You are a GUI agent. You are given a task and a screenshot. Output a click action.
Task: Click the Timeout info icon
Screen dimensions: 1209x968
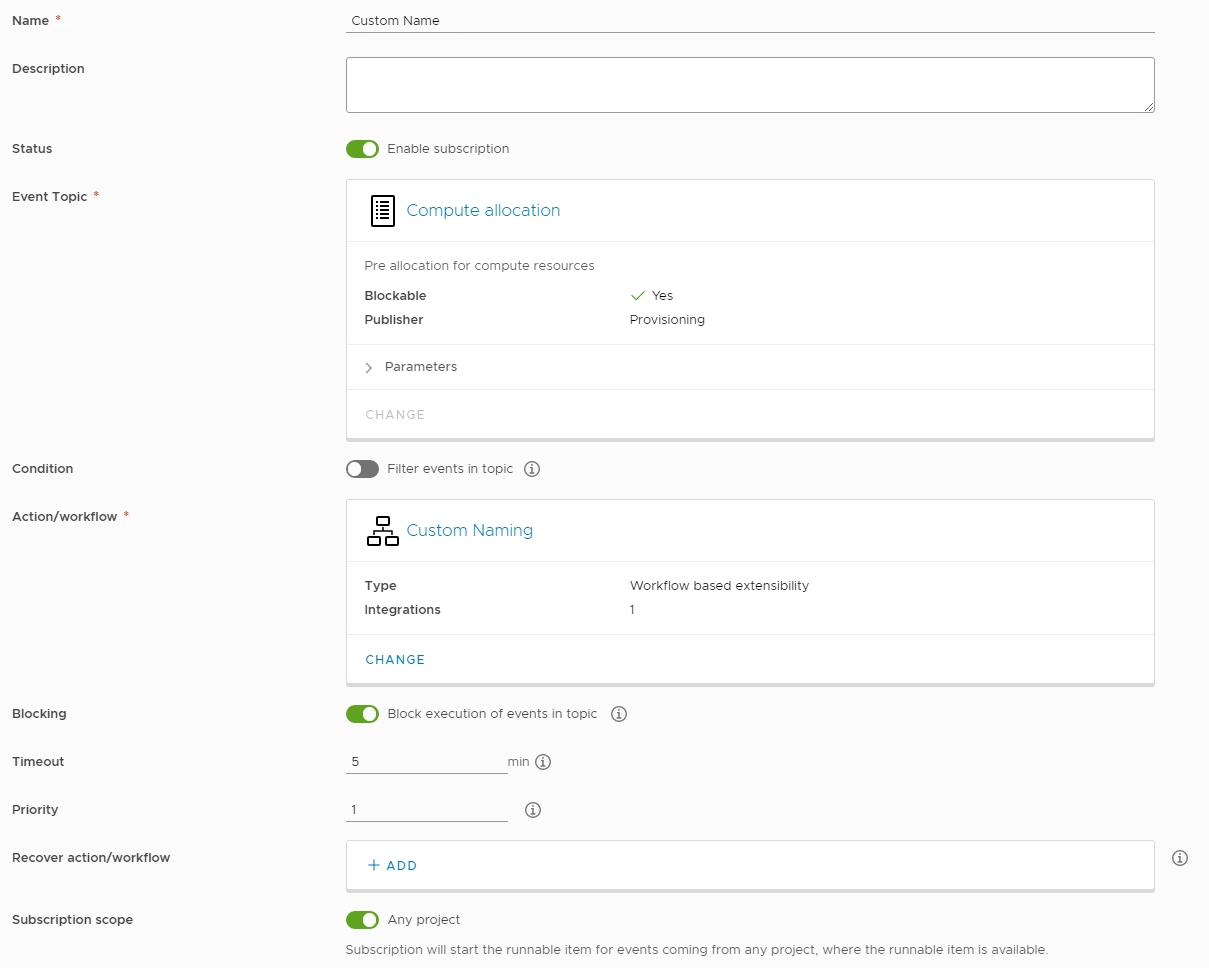(x=543, y=762)
